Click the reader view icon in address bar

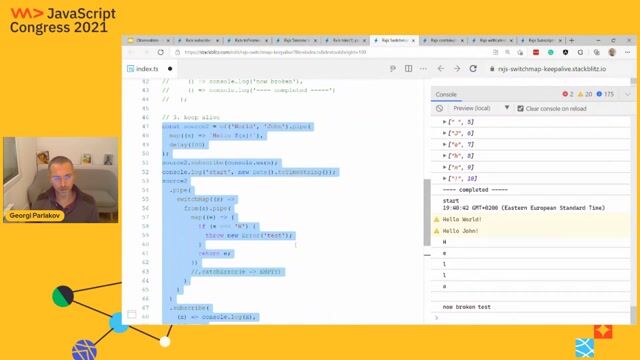click(x=496, y=52)
